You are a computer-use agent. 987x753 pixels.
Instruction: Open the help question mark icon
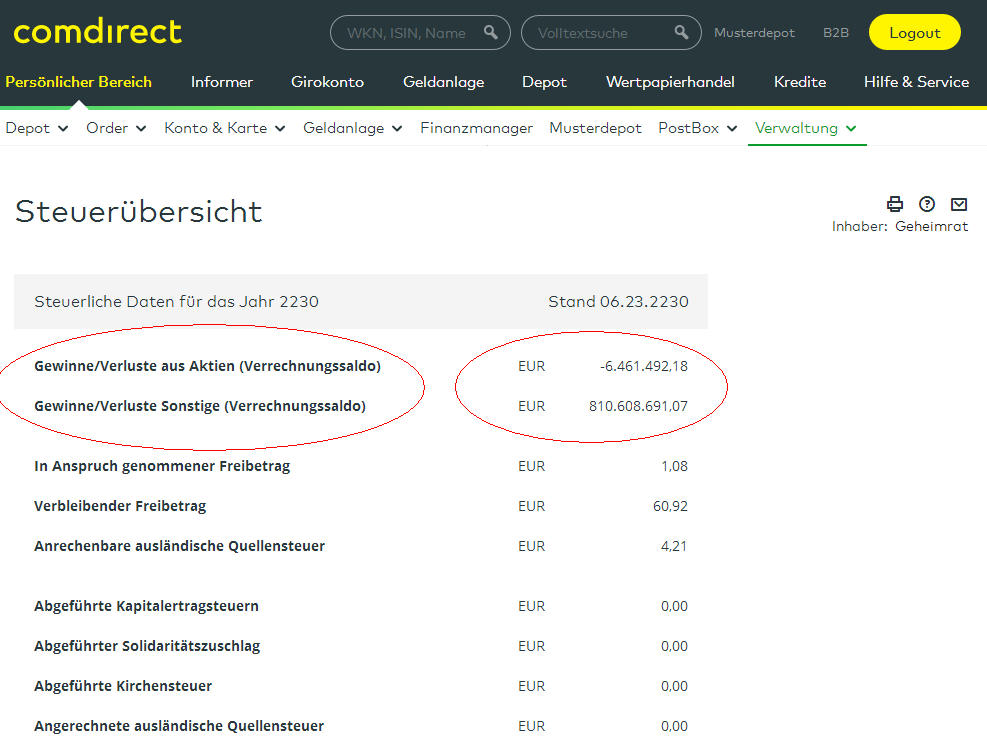click(927, 204)
